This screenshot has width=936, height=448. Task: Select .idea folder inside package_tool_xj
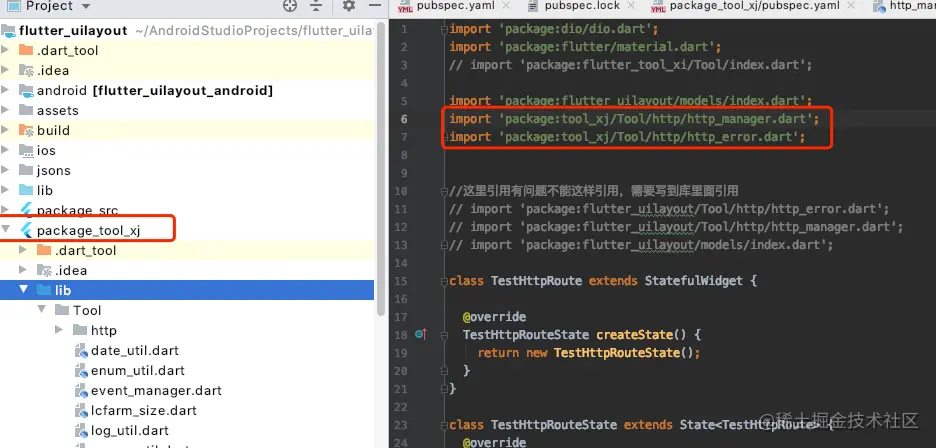point(70,270)
